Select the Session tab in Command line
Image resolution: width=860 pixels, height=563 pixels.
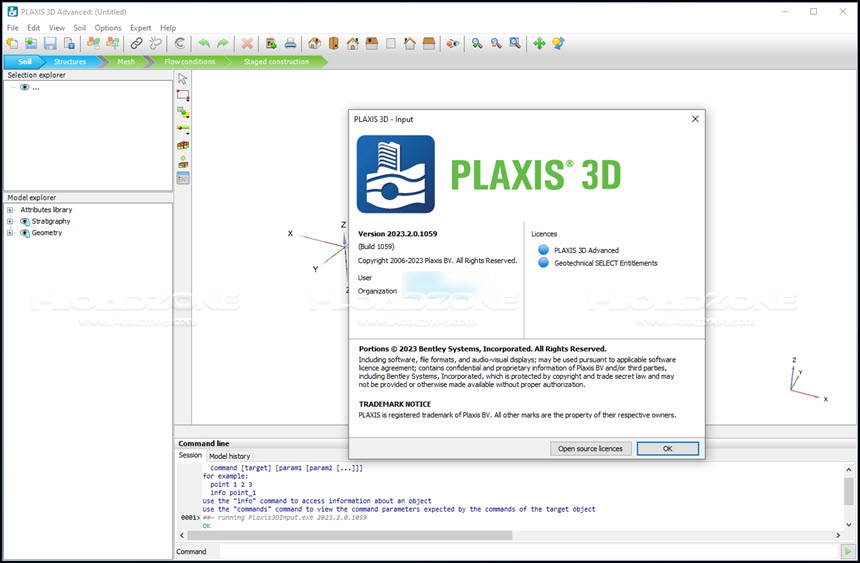(x=190, y=455)
